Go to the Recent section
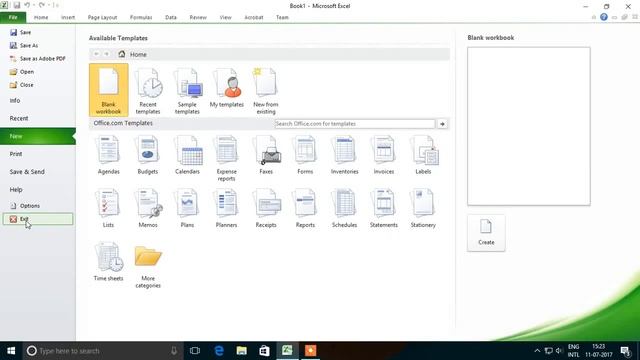The image size is (640, 360). tap(19, 118)
